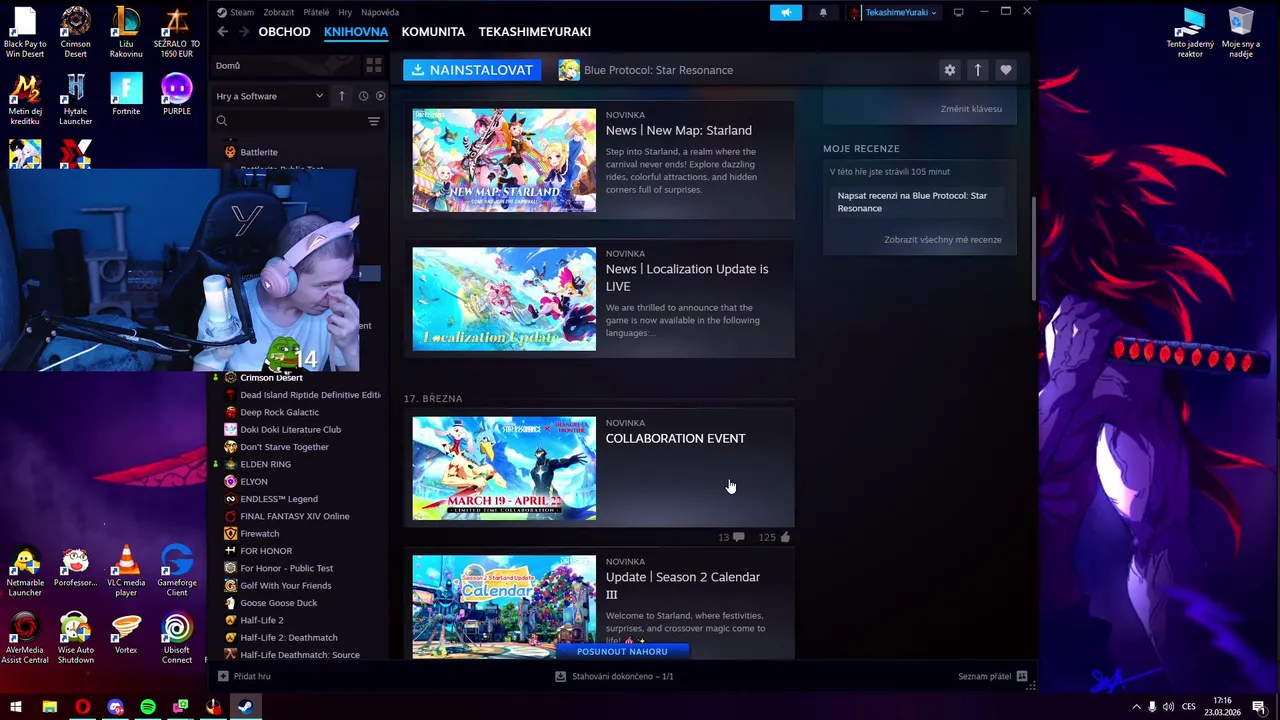Toggle the sort order arrow by Hry a Software

point(342,96)
